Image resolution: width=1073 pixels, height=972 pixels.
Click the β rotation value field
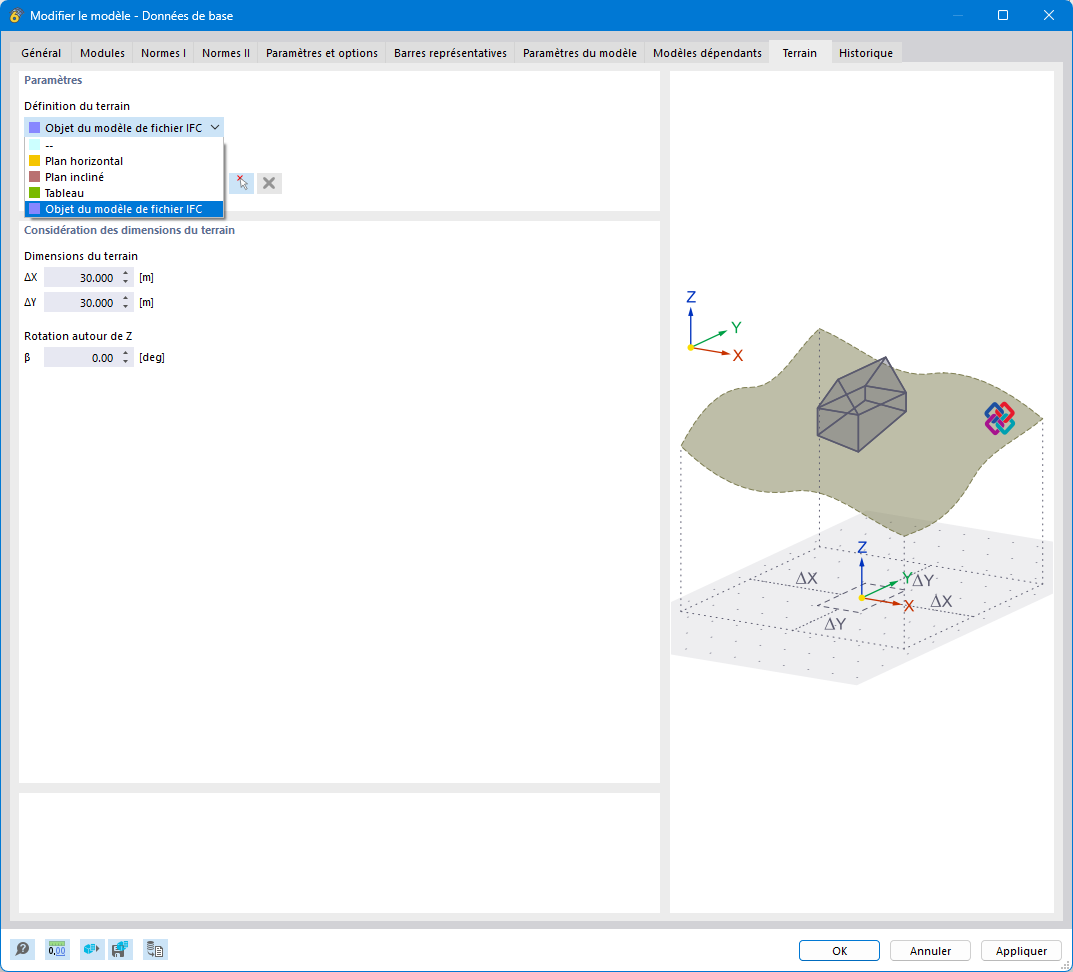pos(81,358)
